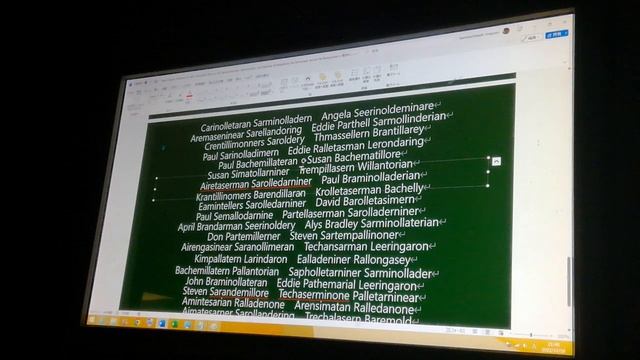Click the name "Paul Semallodarnine"
This screenshot has width=640, height=360.
coord(234,216)
